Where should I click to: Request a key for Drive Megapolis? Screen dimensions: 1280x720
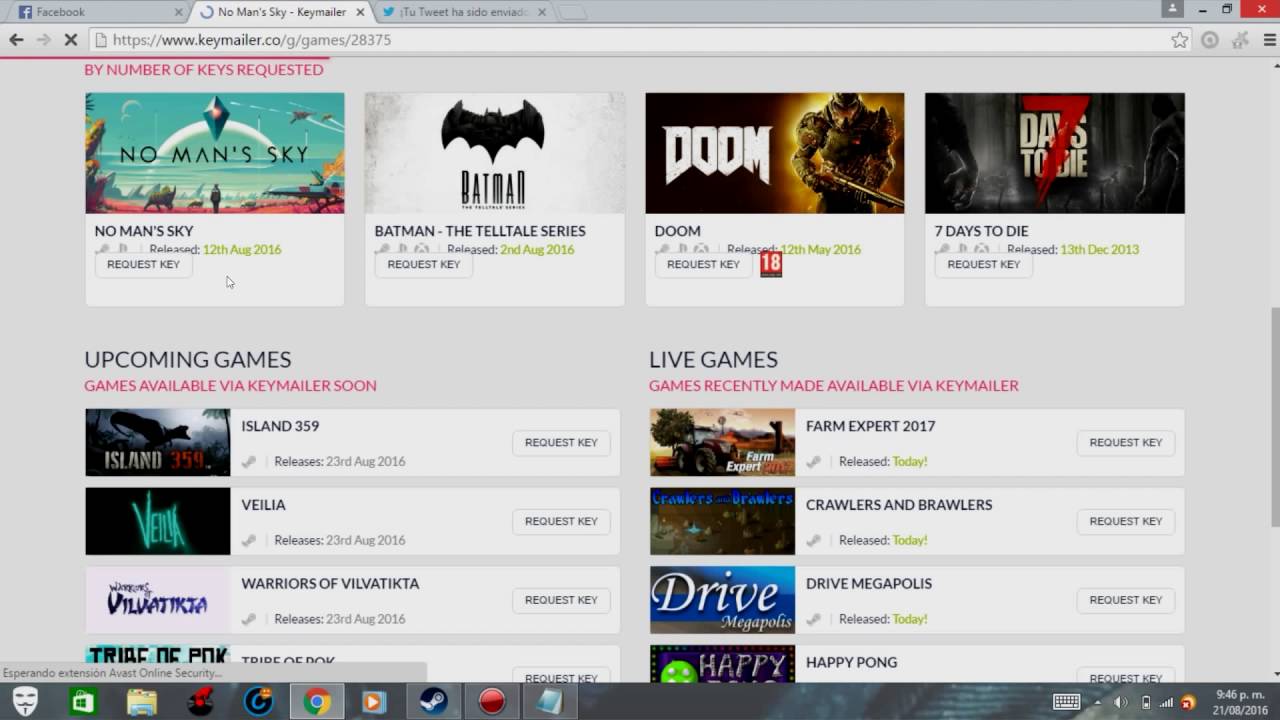click(1126, 600)
